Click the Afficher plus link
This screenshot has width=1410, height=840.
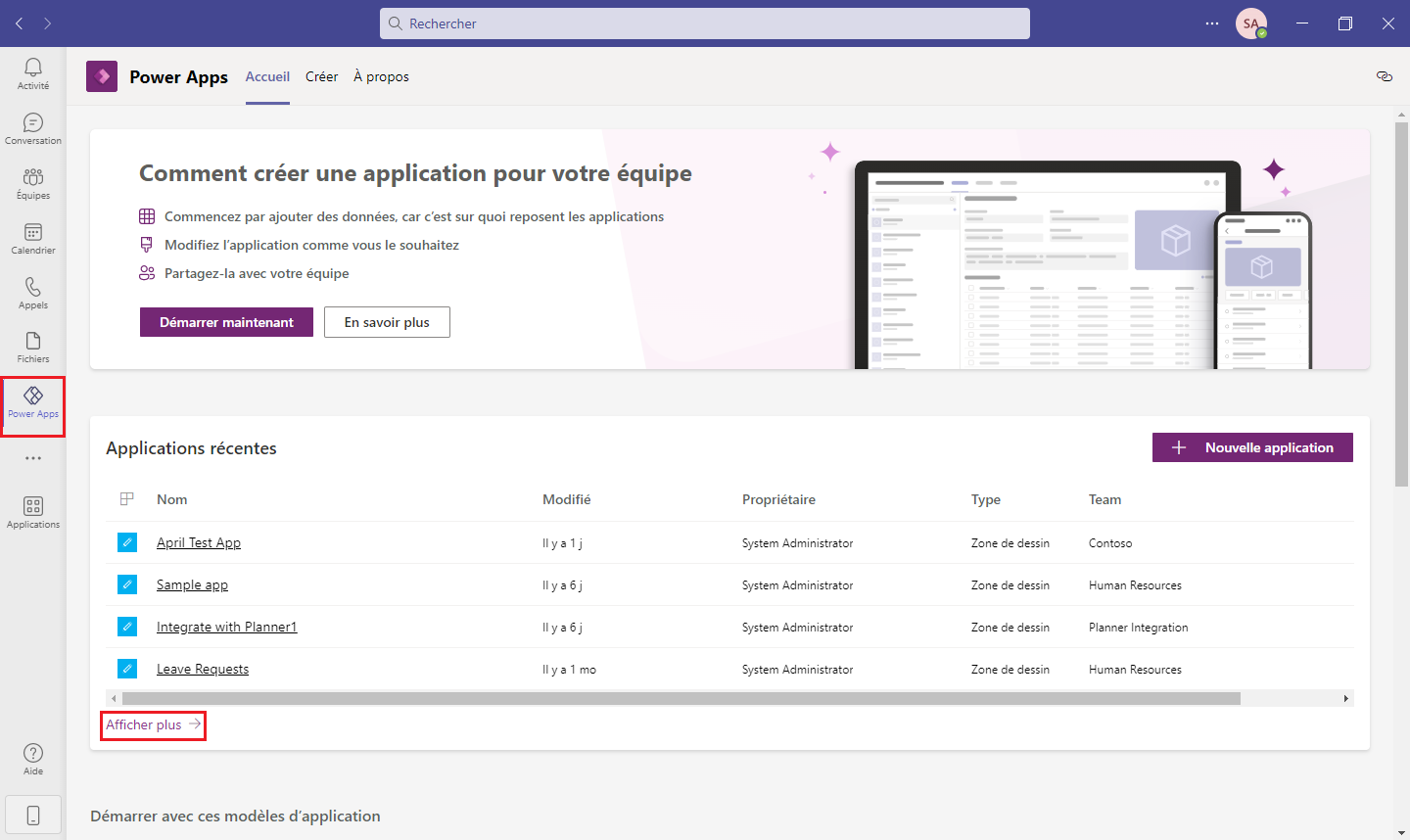(x=153, y=724)
